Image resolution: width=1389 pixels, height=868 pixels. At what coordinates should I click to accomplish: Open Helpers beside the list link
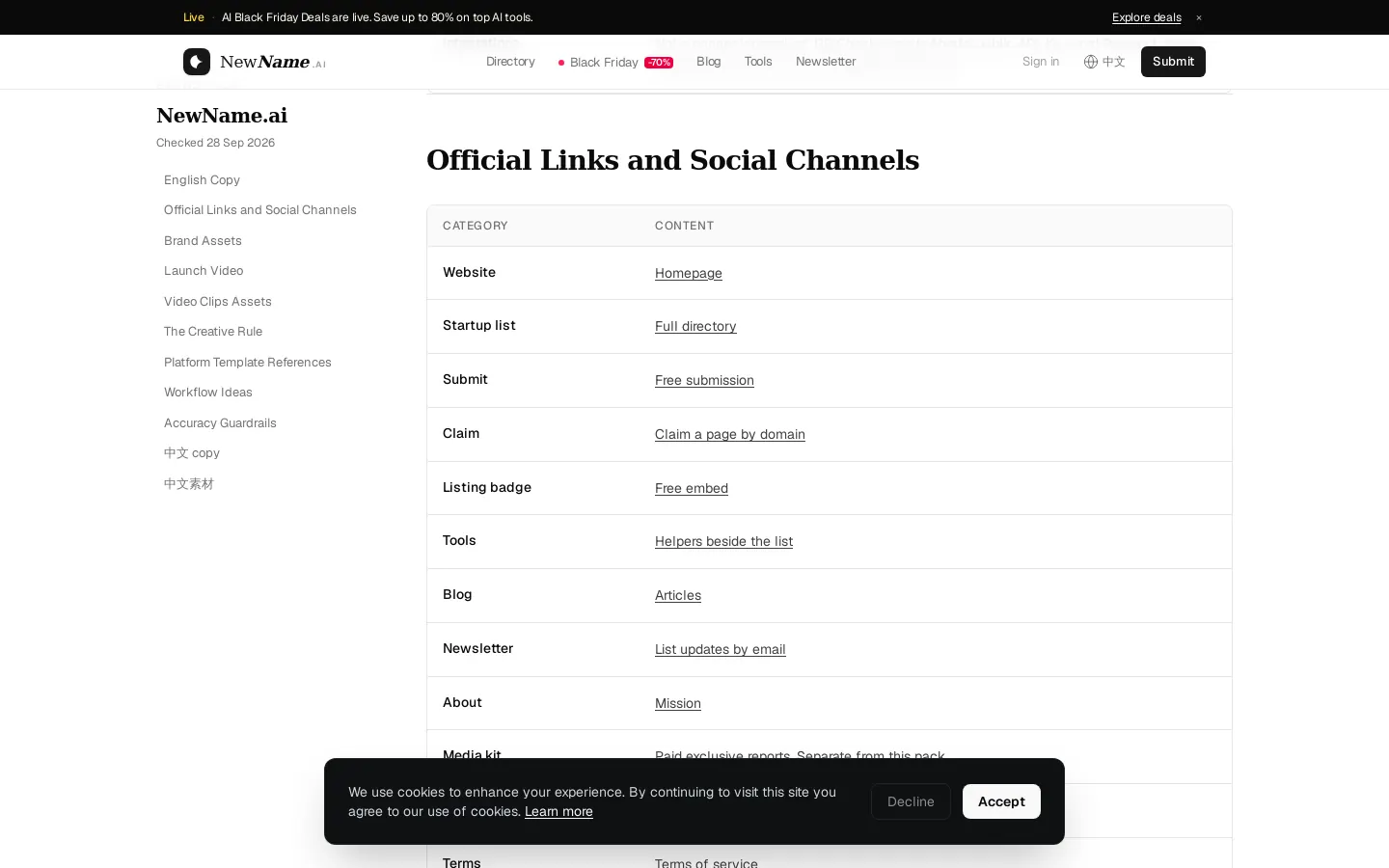coord(723,542)
